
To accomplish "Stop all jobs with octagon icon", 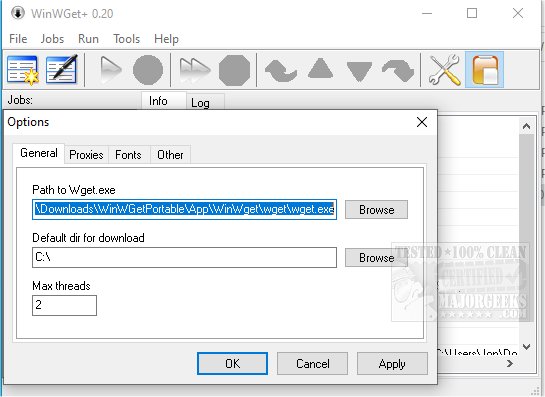I will pyautogui.click(x=234, y=70).
